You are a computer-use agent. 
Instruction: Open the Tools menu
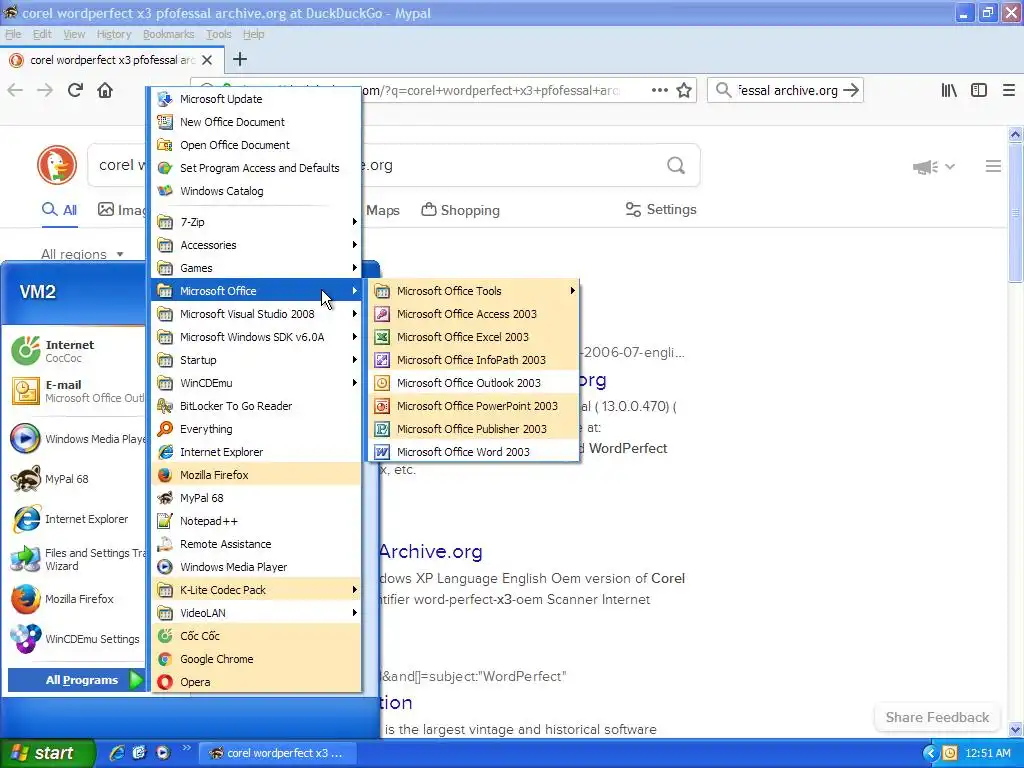[219, 34]
